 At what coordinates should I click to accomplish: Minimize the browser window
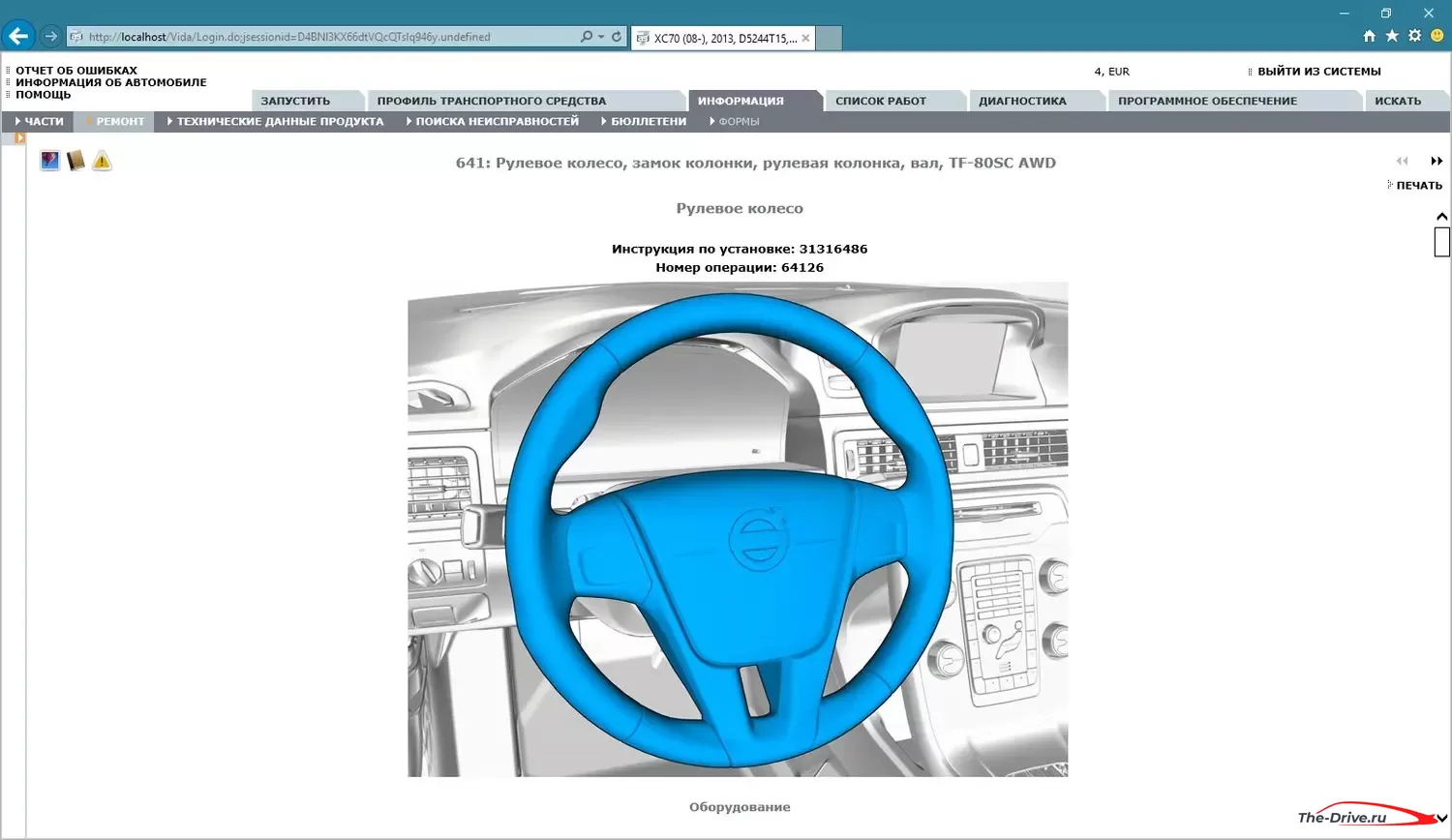(1344, 14)
